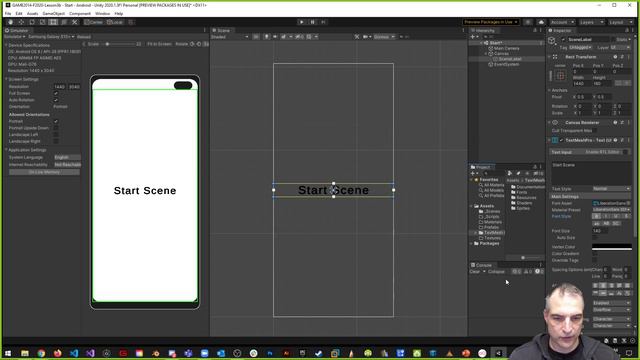Screen dimensions: 640x360
Task: Open the GameObject menu
Action: pos(53,13)
